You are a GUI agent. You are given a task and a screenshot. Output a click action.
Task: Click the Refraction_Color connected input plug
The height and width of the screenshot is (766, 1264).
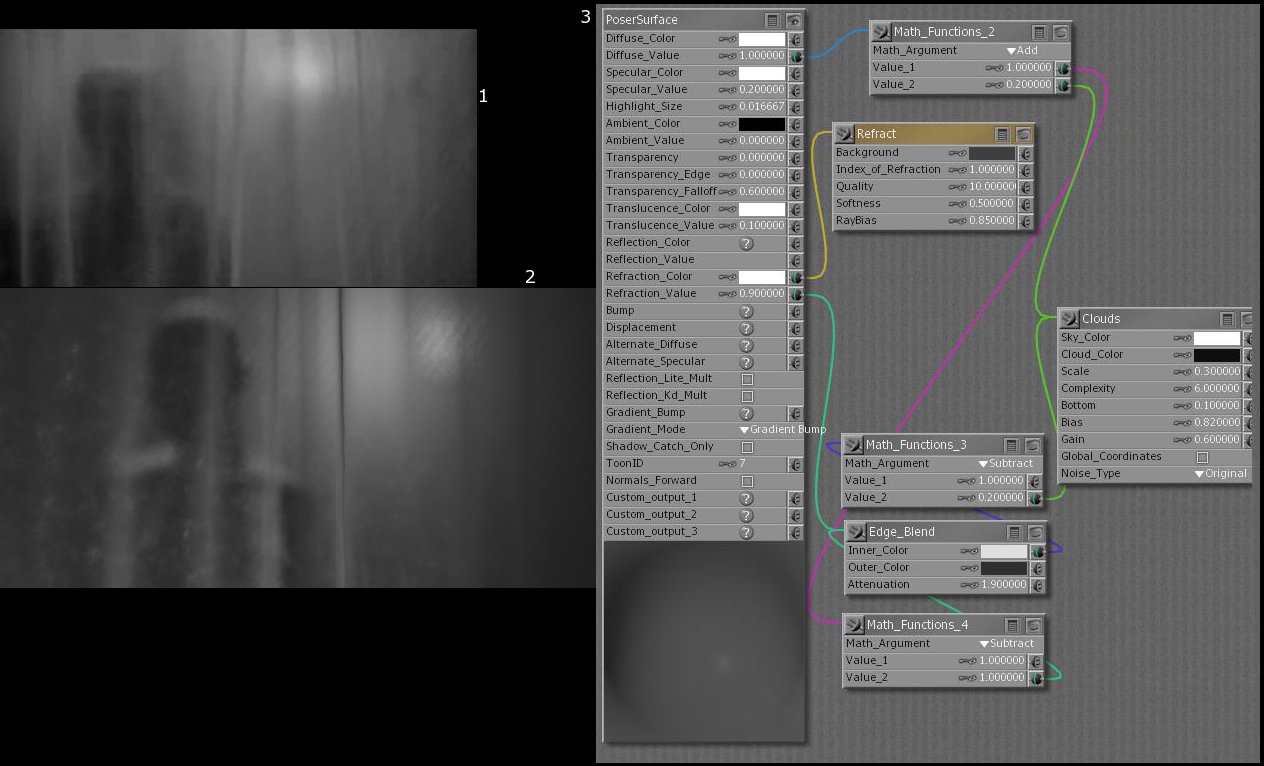796,277
